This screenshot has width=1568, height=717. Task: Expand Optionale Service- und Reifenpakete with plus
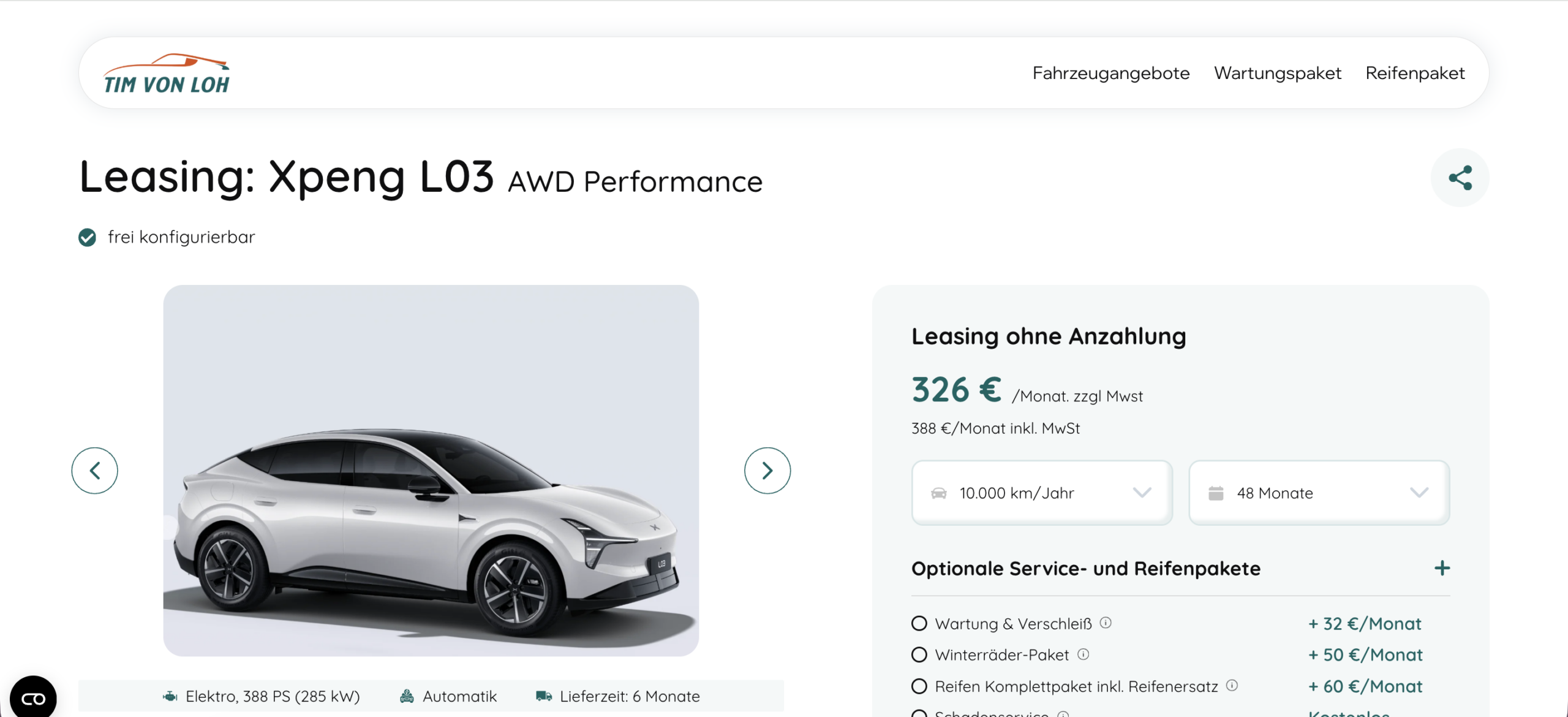coord(1442,568)
